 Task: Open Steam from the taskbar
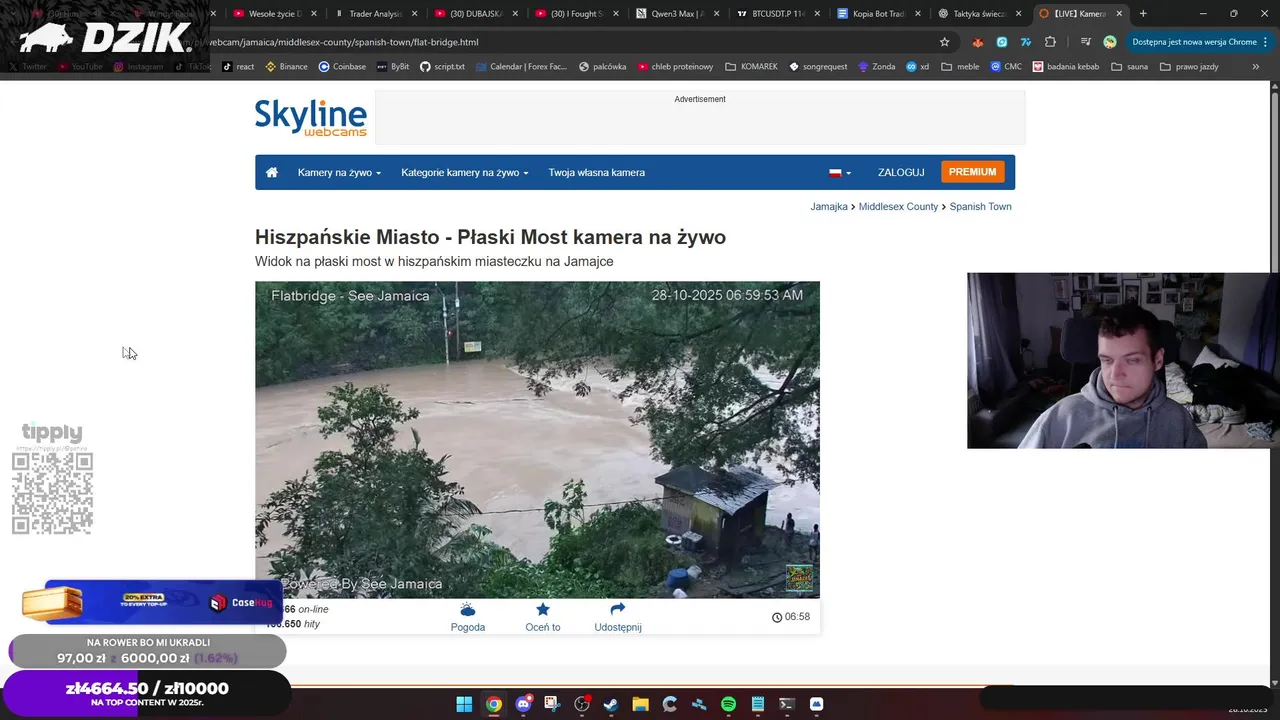(611, 704)
